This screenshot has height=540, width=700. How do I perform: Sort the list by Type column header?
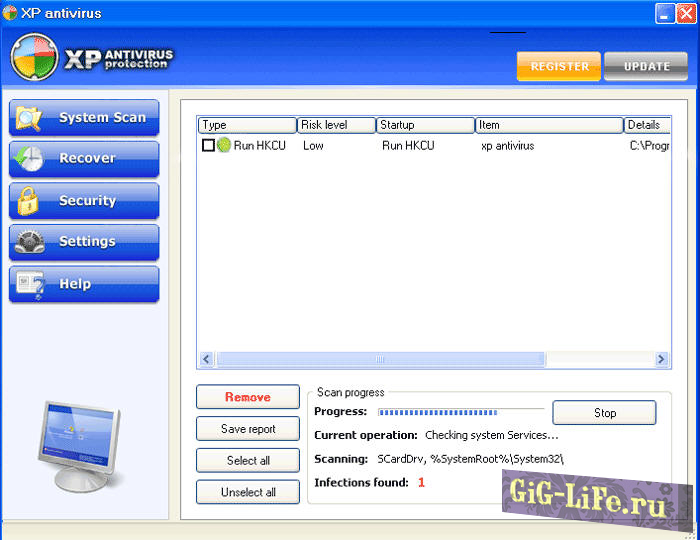click(246, 125)
